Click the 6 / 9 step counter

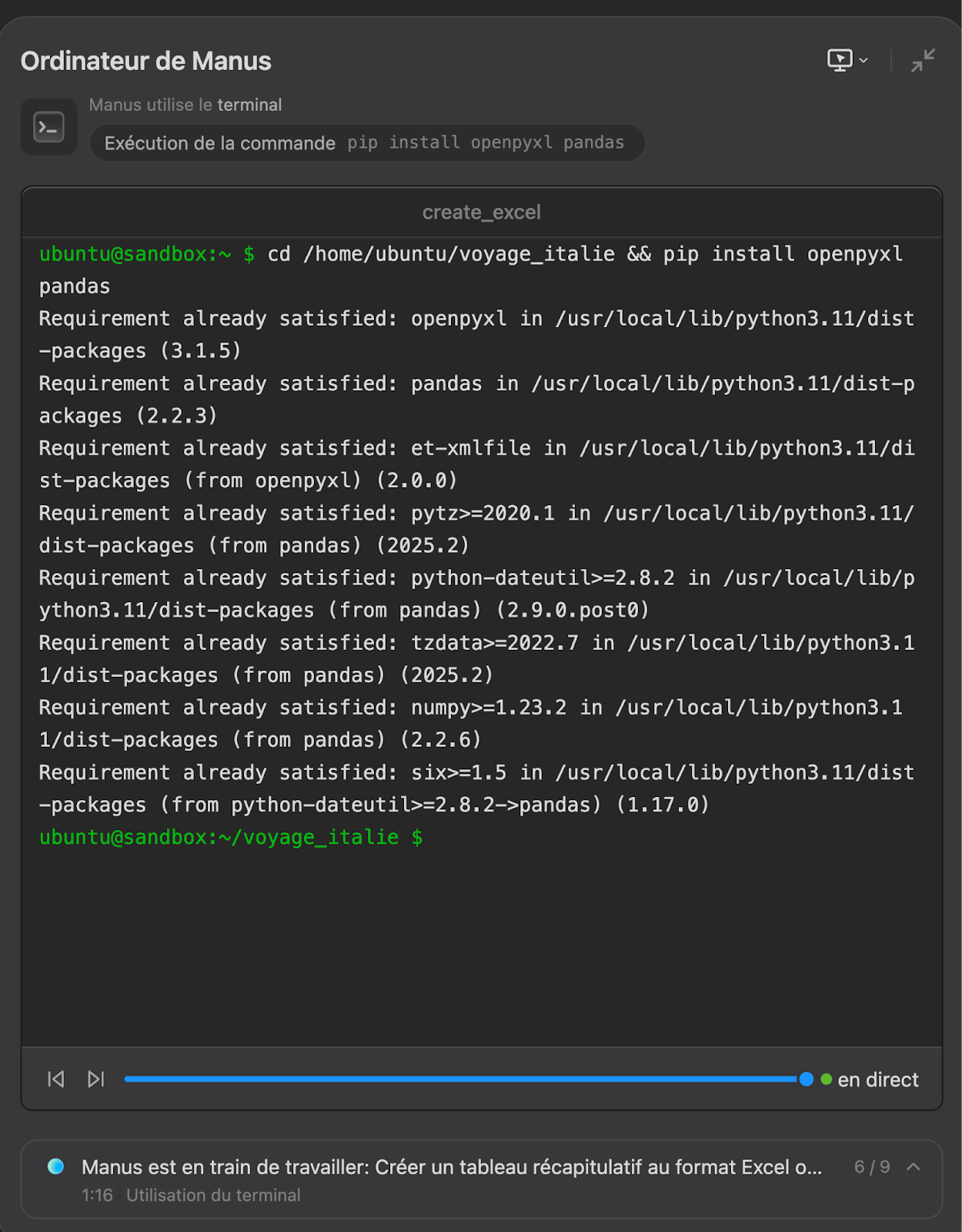[x=872, y=1167]
